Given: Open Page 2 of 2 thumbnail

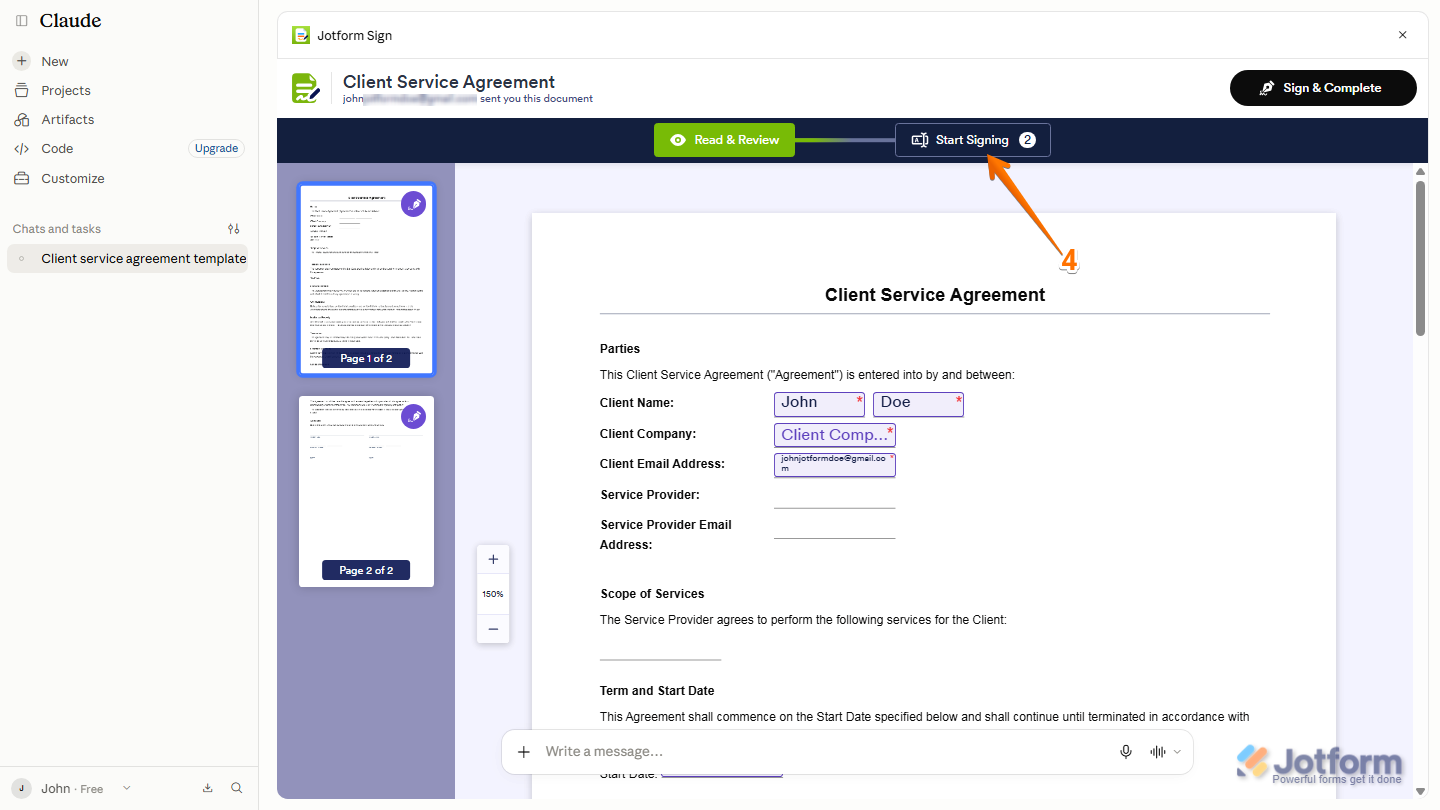Looking at the screenshot, I should pos(366,491).
